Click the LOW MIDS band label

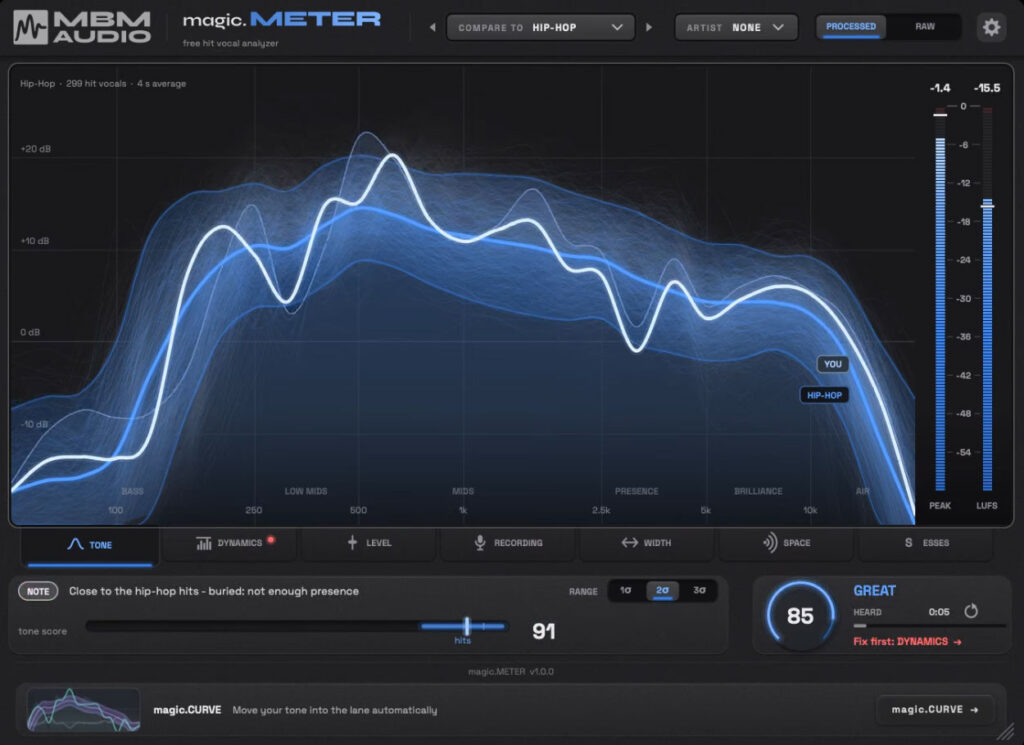306,491
